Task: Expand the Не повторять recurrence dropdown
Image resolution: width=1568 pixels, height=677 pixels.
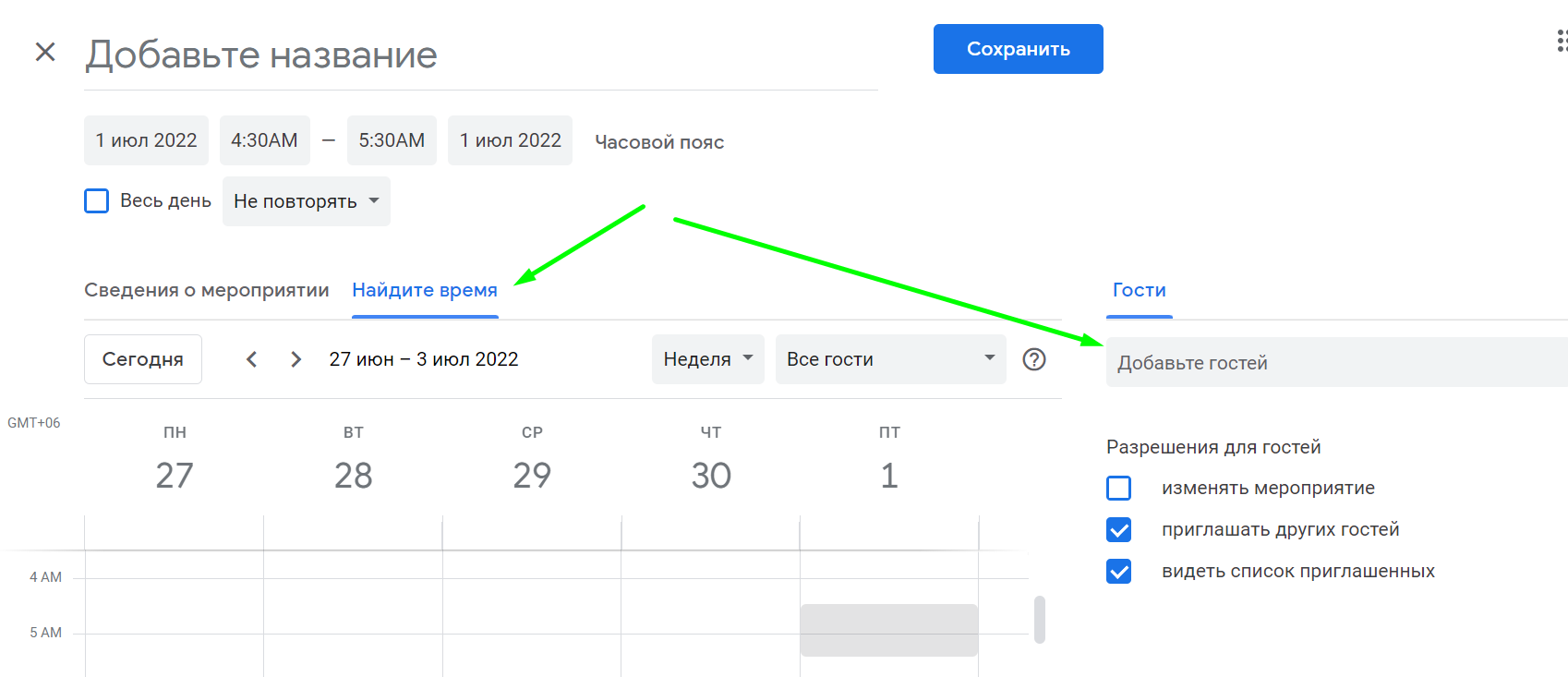Action: point(307,201)
